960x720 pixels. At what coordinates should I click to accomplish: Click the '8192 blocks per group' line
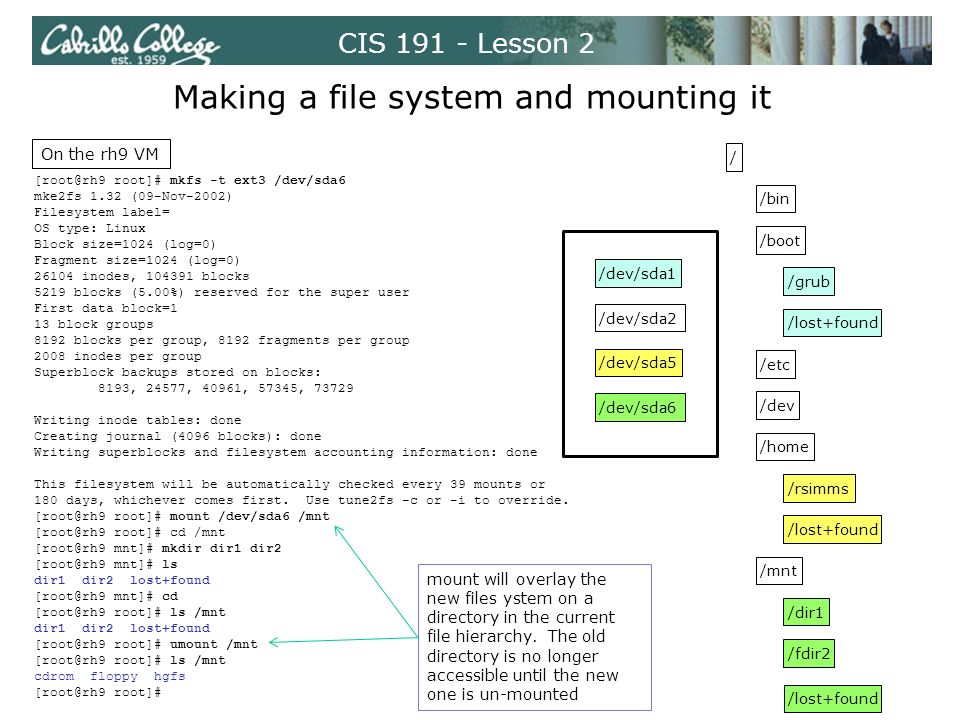[x=222, y=340]
